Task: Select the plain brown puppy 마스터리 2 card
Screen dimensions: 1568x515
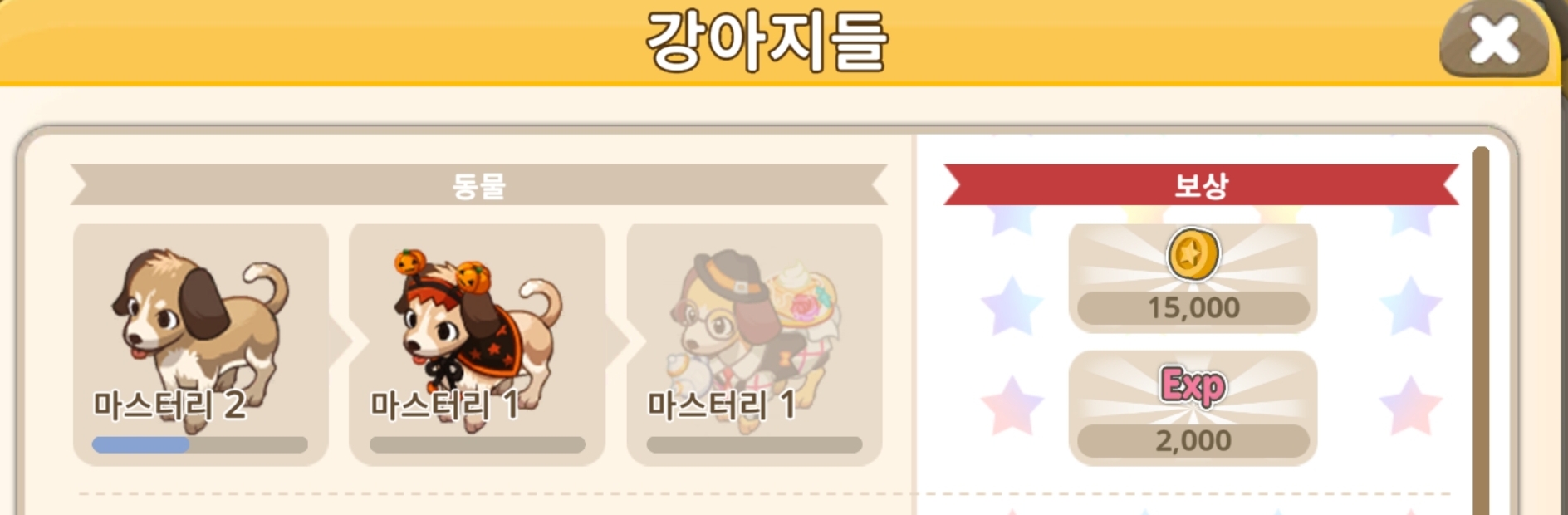Action: point(200,344)
